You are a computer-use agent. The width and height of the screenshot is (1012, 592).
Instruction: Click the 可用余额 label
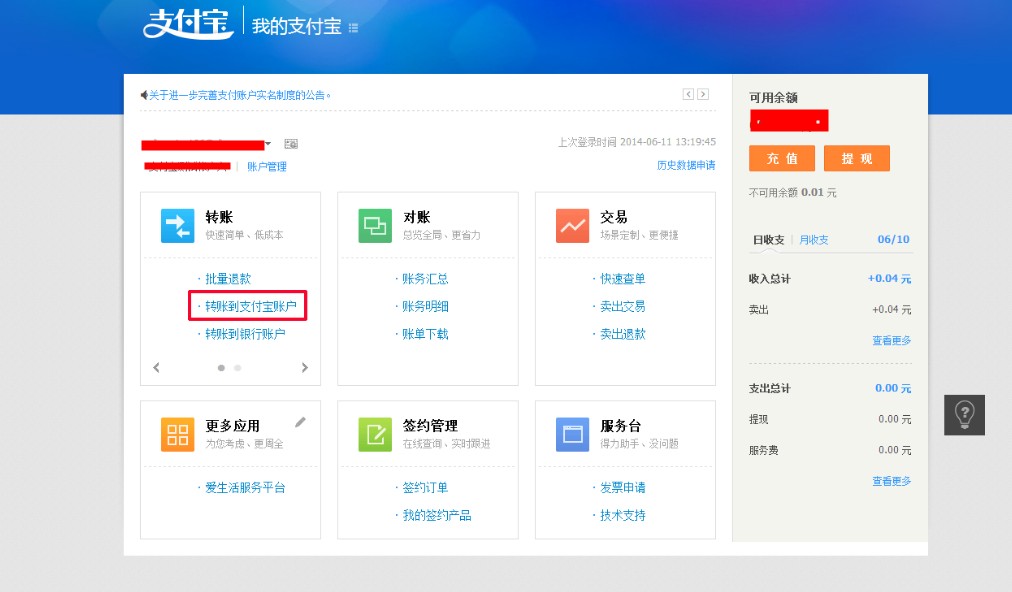[x=773, y=97]
